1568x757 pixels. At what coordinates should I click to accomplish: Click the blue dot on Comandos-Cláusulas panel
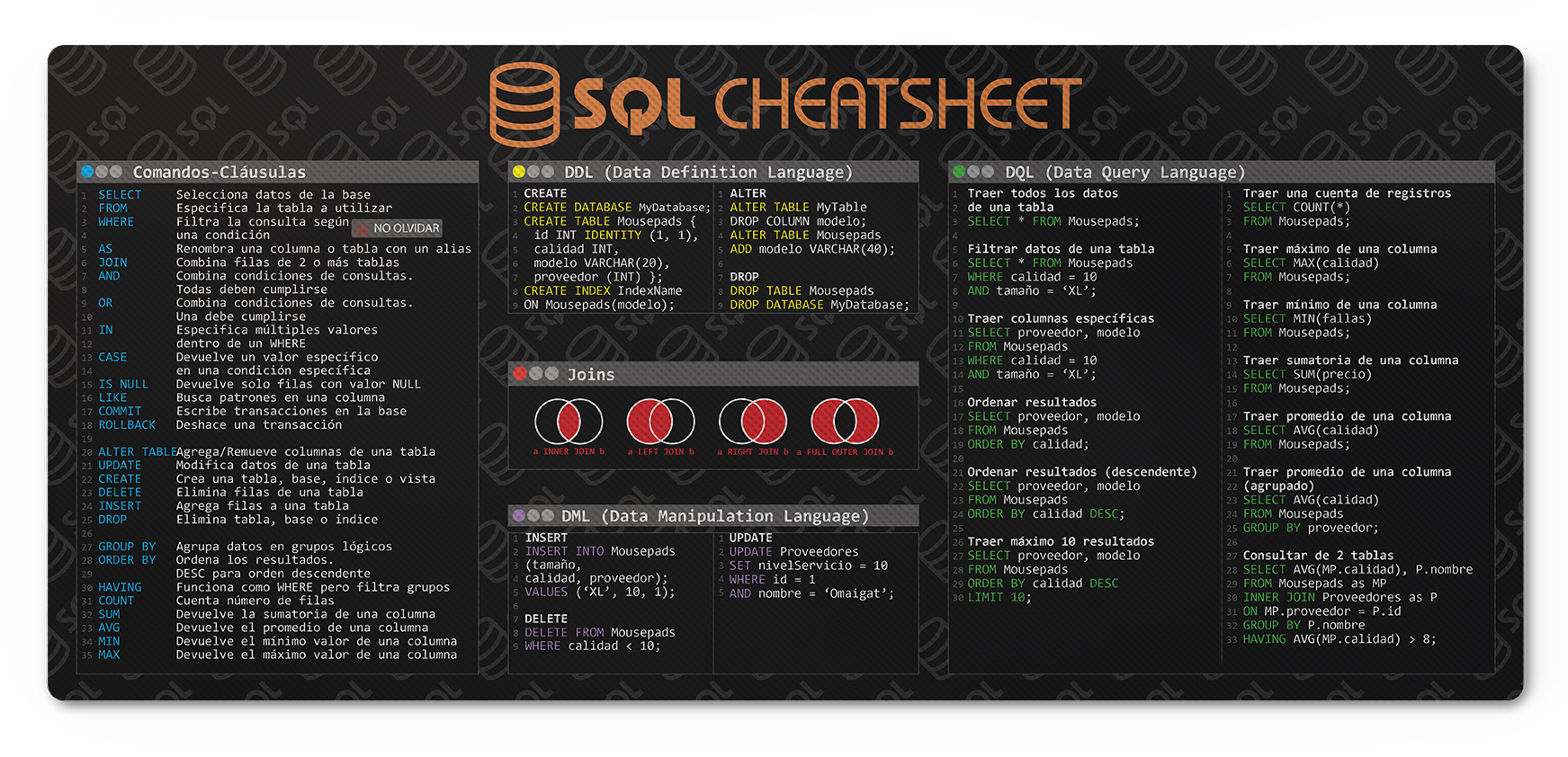pos(87,172)
